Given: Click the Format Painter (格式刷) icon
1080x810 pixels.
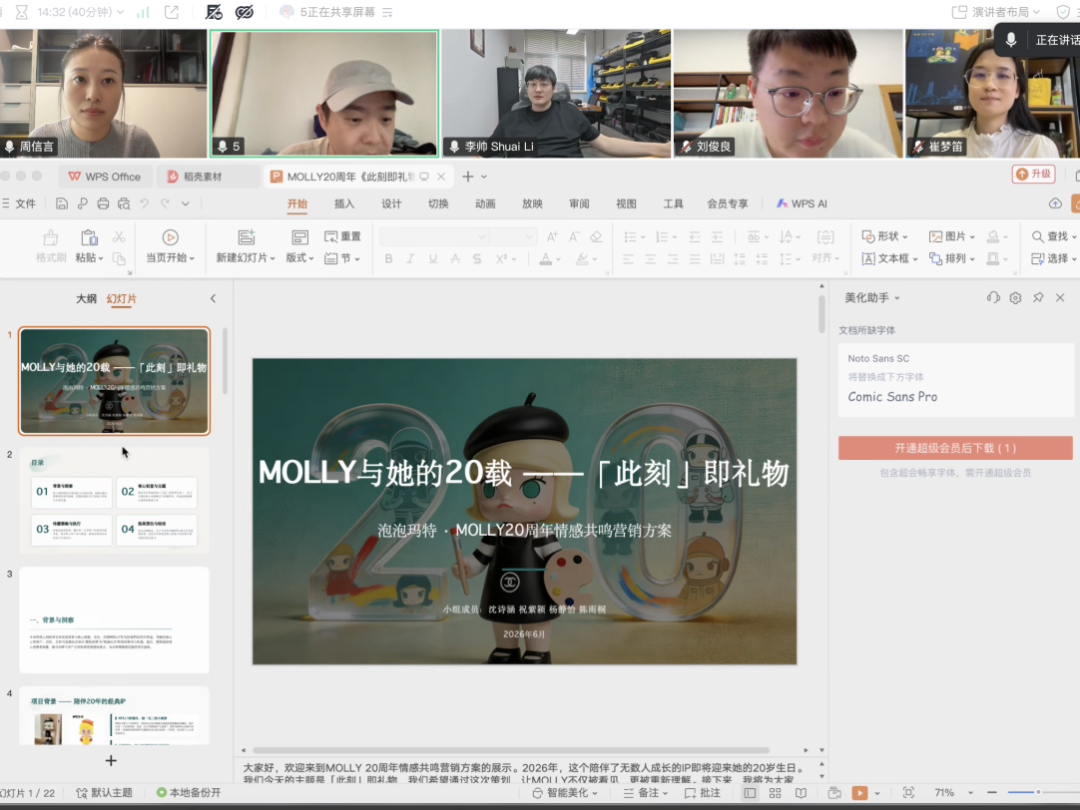Looking at the screenshot, I should (50, 238).
